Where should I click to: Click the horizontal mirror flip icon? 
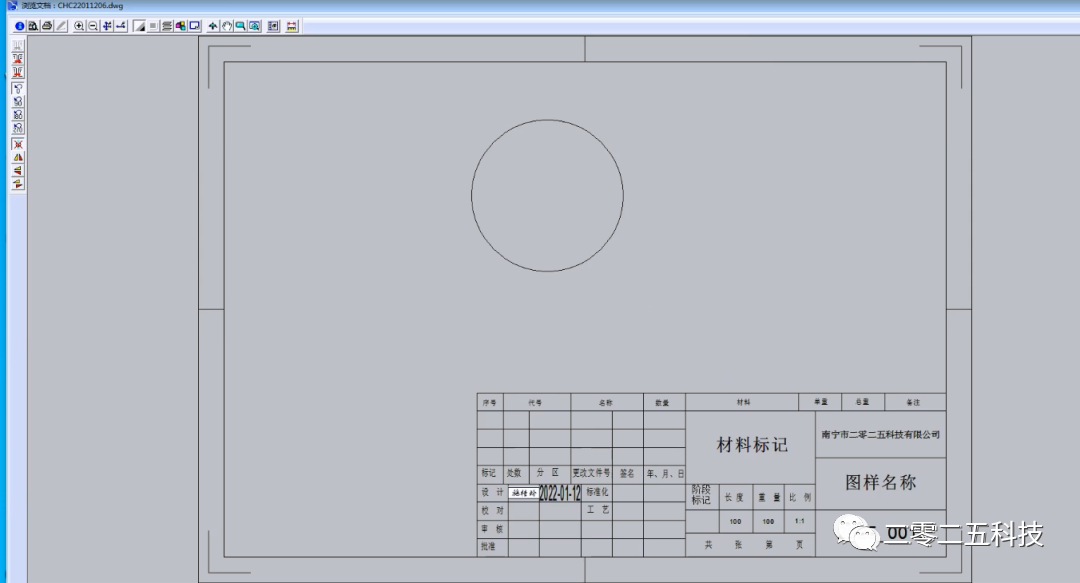tap(18, 157)
